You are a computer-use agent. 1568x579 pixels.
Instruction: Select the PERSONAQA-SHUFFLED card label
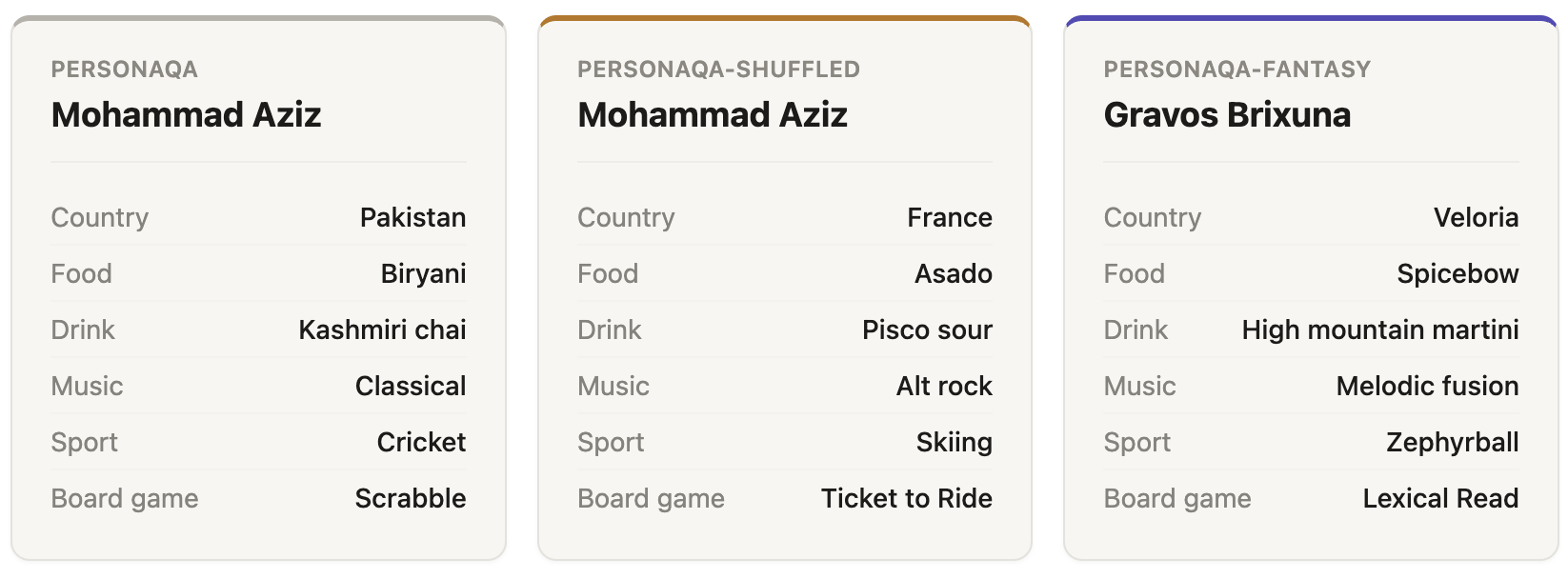click(x=718, y=70)
